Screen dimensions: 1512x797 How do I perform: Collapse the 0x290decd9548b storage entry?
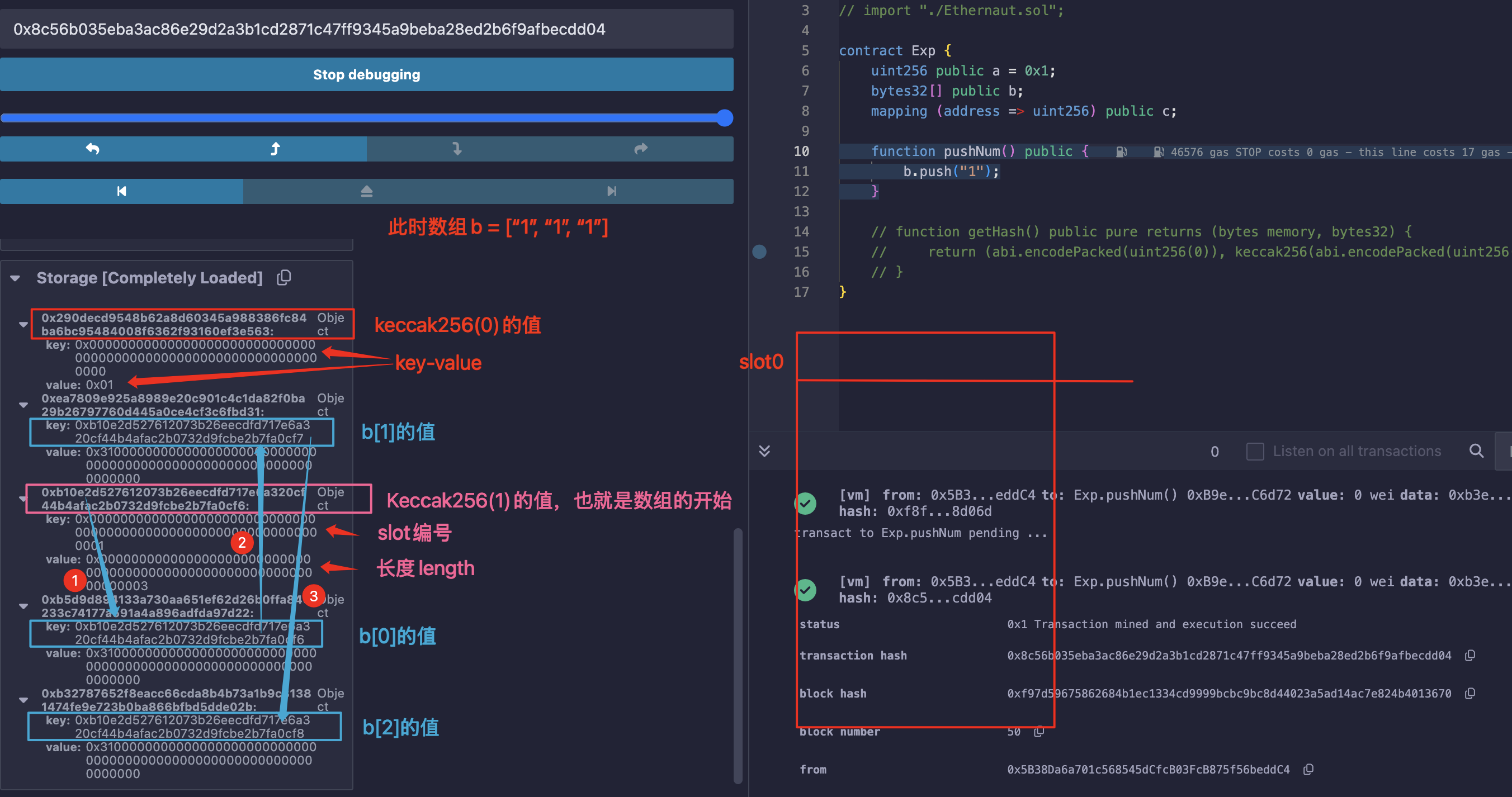pos(23,325)
